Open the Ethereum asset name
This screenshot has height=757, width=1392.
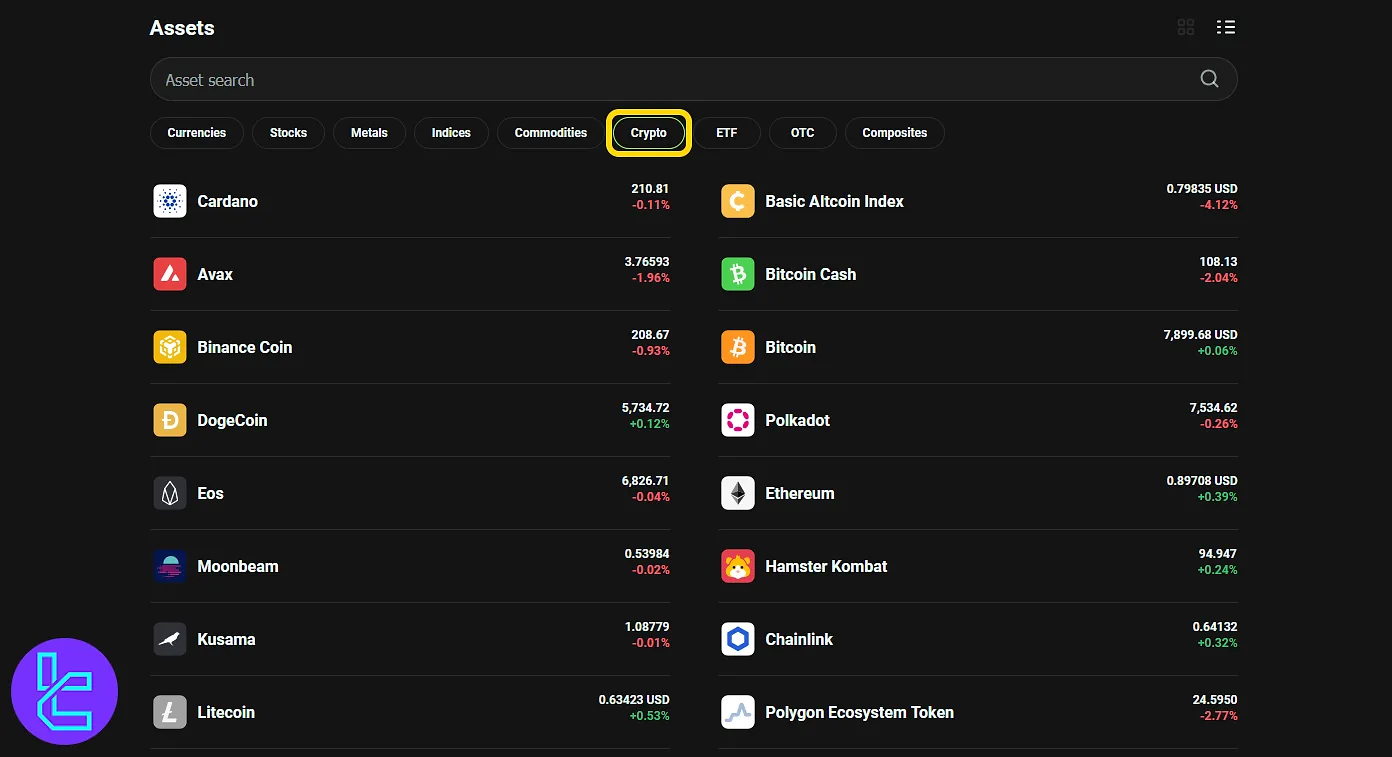[x=800, y=493]
